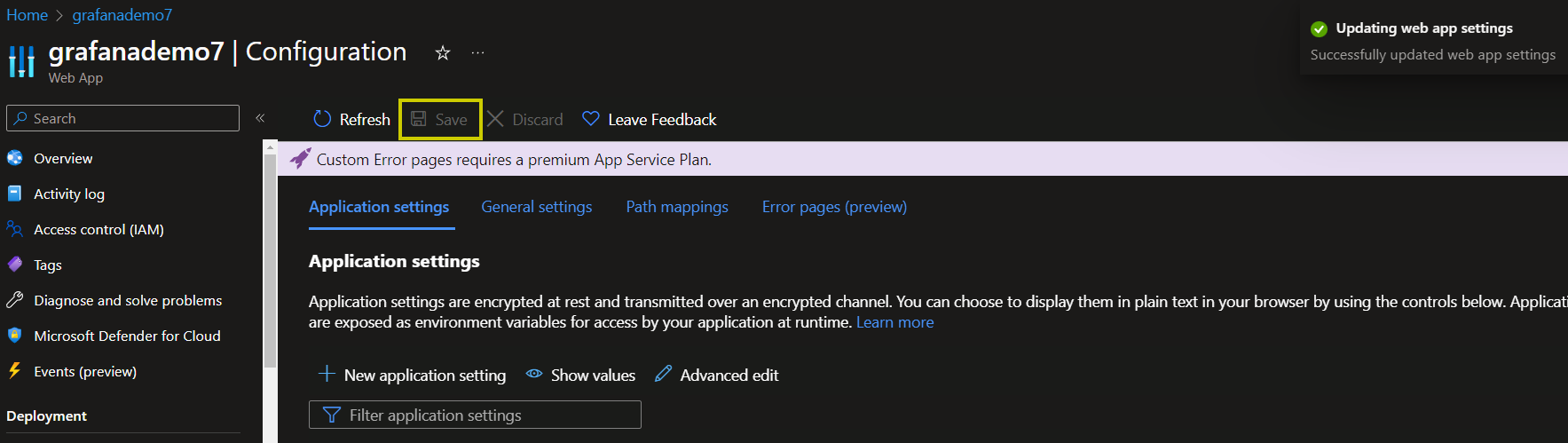Toggle Show values eye icon

click(x=534, y=374)
